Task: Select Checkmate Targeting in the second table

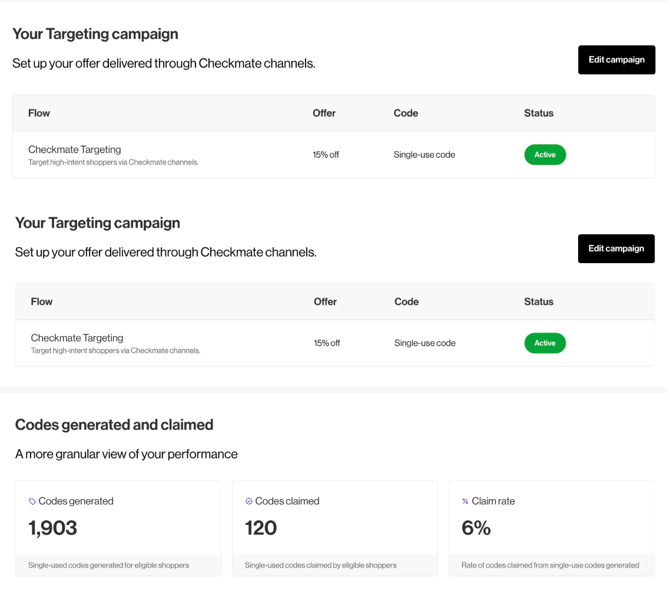Action: click(x=77, y=338)
